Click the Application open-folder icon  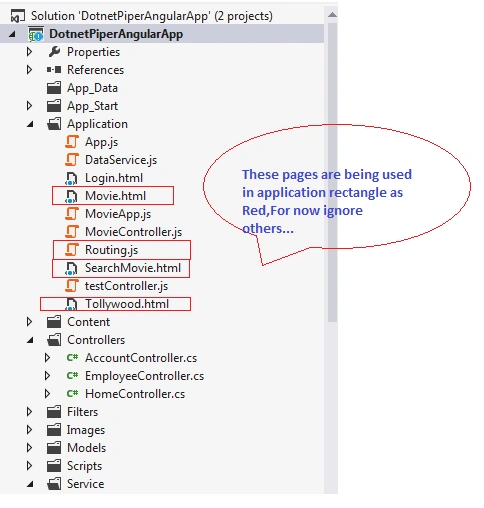[54, 124]
